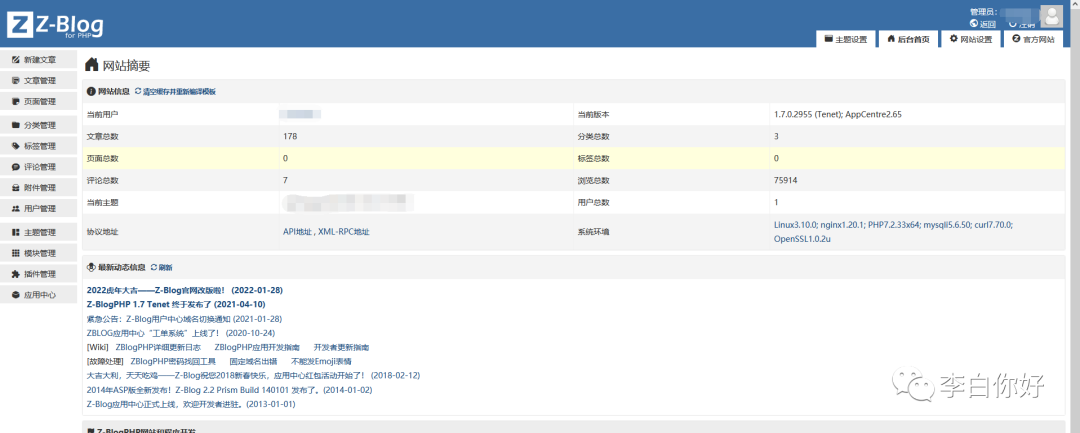Screen dimensions: 1080x433
Task: Open ZBlogPHP详细更新日志 wiki link
Action: (158, 348)
